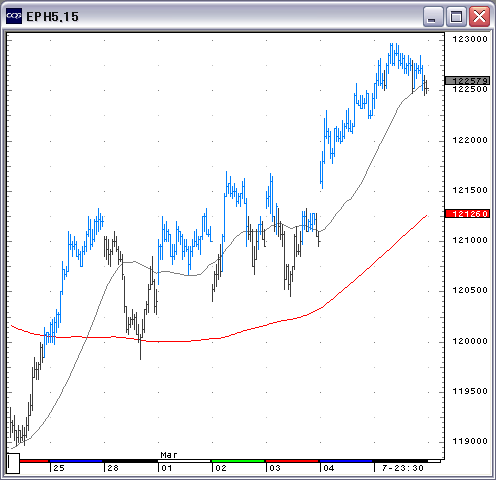Image resolution: width=496 pixels, height=480 pixels.
Task: Click the 123000 price axis label
Action: (x=470, y=39)
